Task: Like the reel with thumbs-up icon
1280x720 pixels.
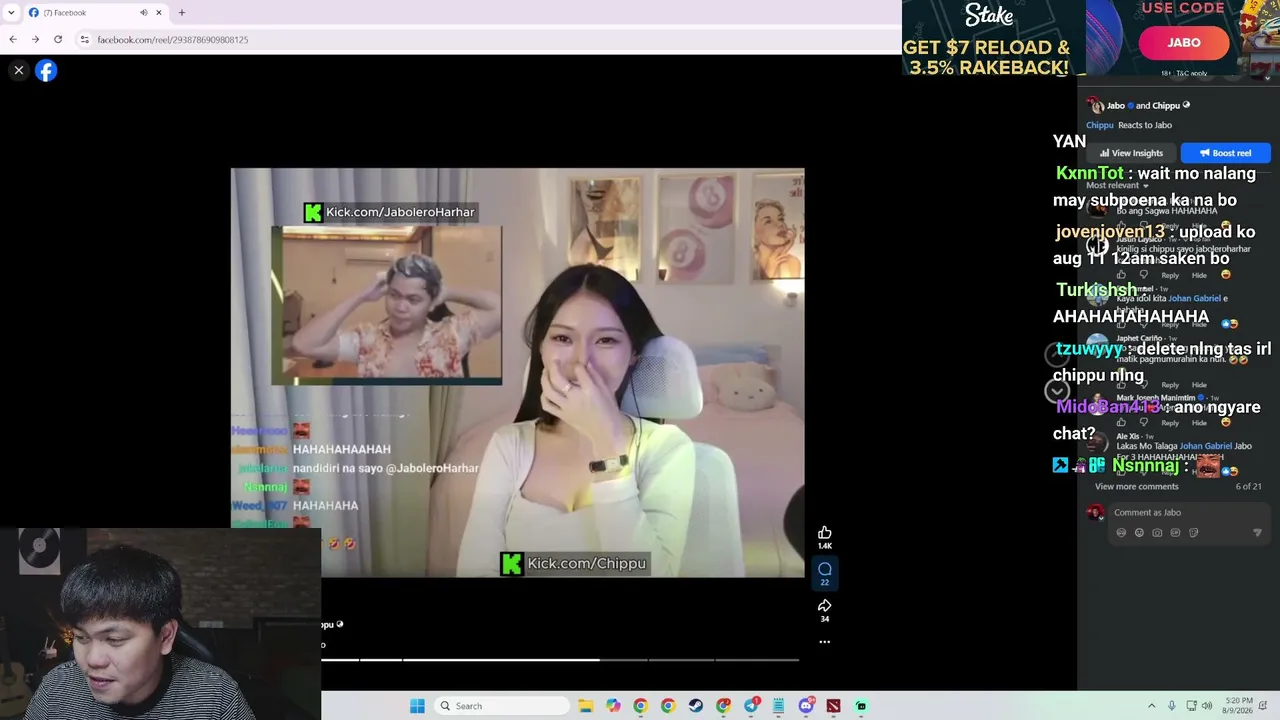Action: (825, 533)
